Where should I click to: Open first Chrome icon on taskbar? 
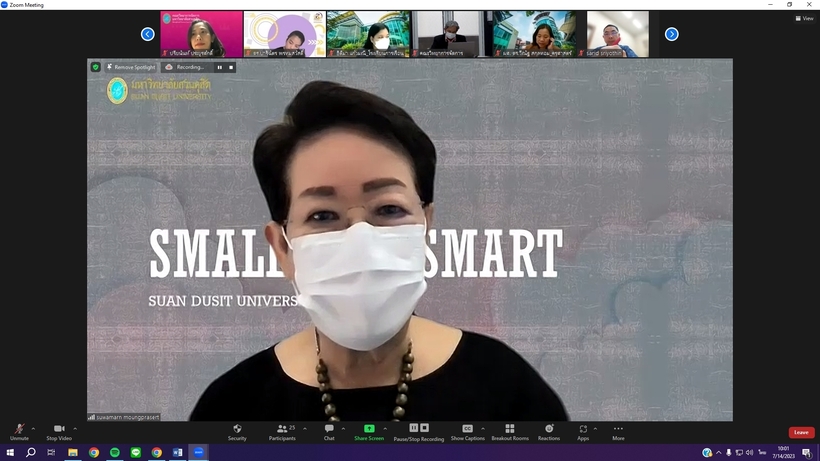(x=94, y=452)
